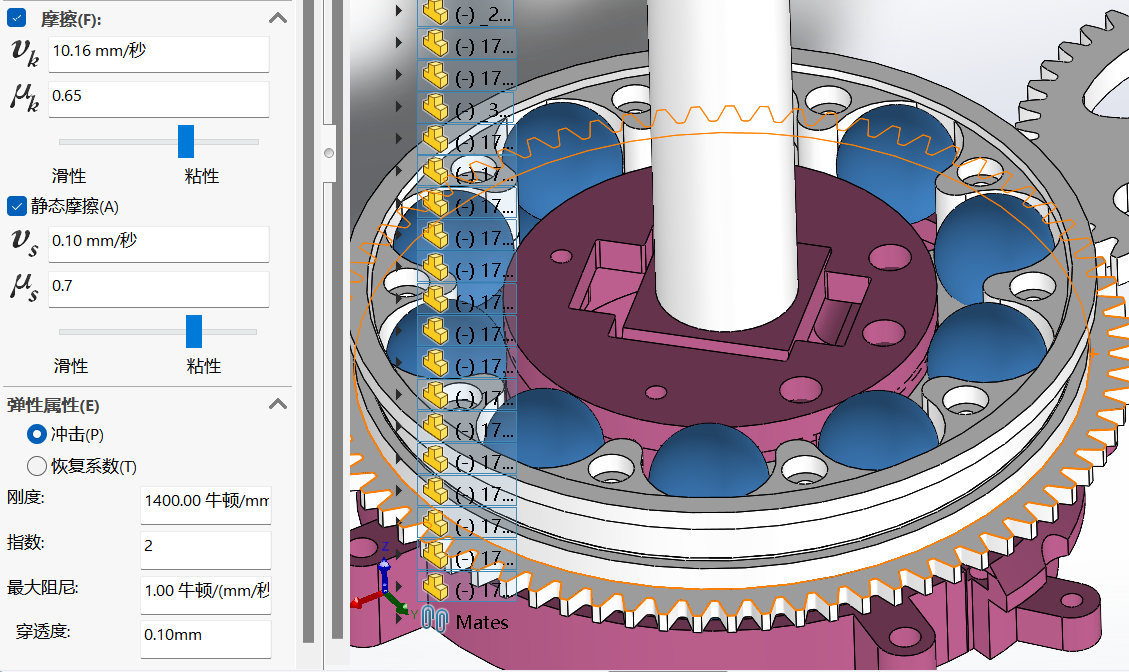Click the dynamic friction slider handle under 0.65

click(x=186, y=141)
